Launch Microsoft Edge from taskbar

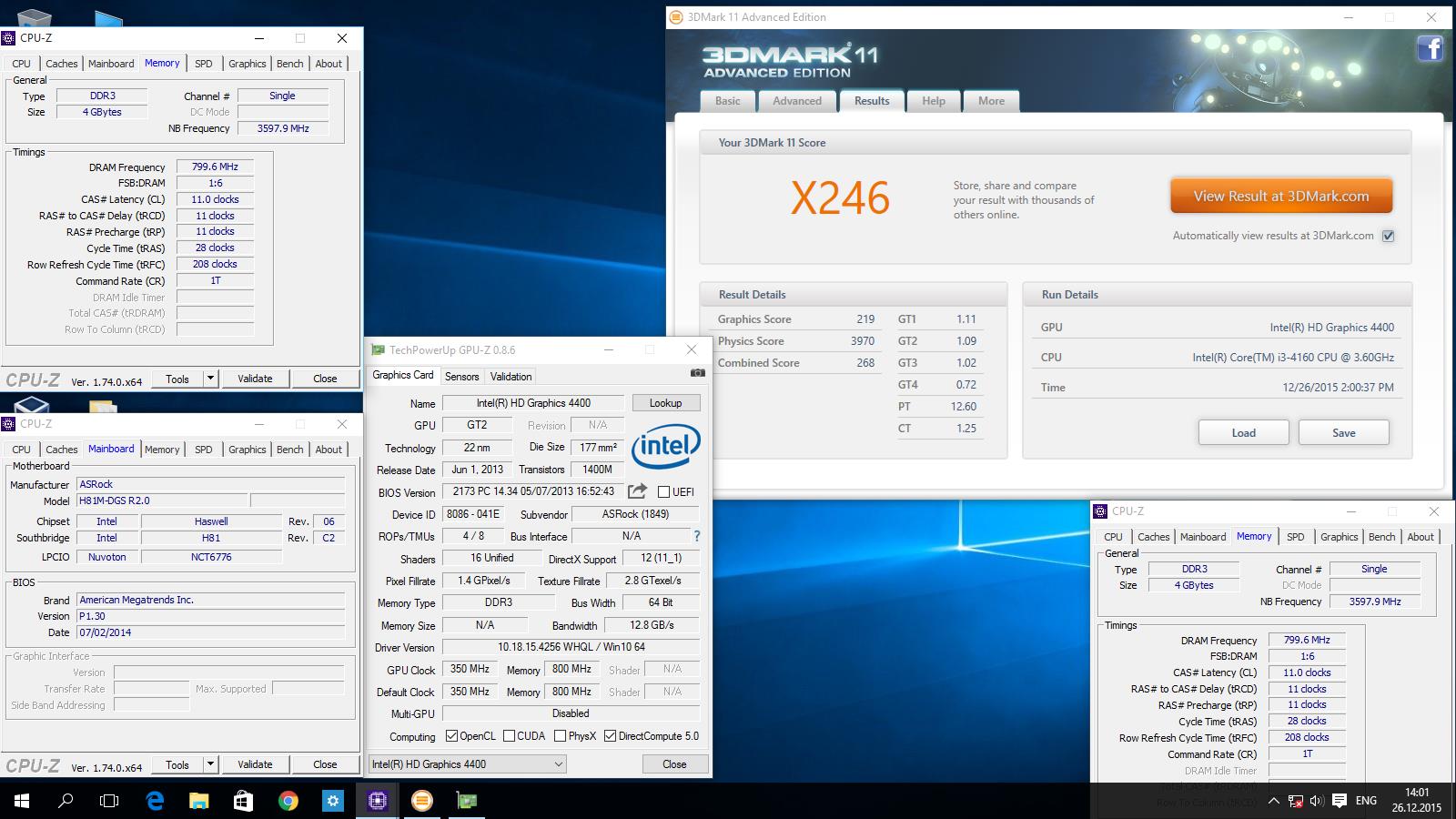tap(155, 801)
